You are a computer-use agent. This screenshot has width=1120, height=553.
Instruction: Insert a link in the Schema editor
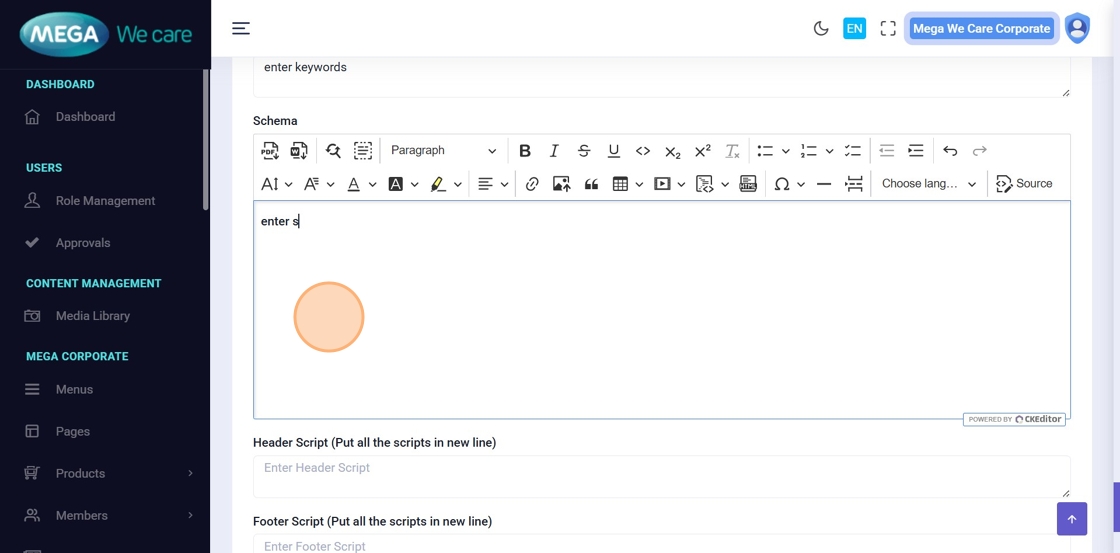click(x=532, y=184)
